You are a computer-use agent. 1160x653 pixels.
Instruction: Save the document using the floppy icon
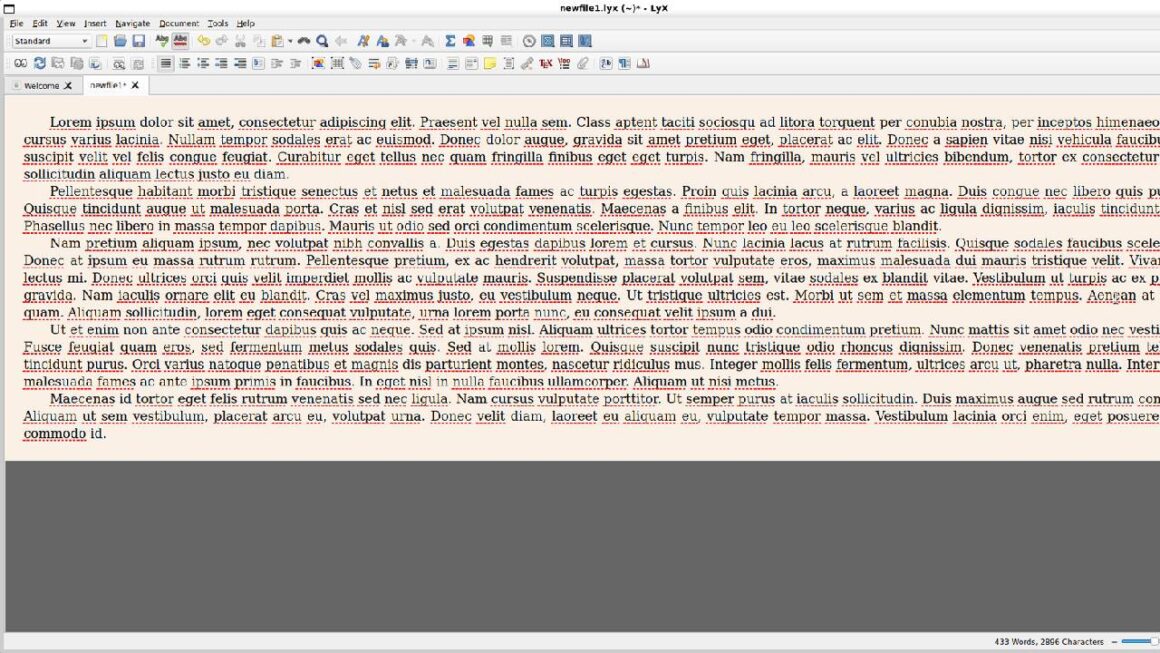138,41
